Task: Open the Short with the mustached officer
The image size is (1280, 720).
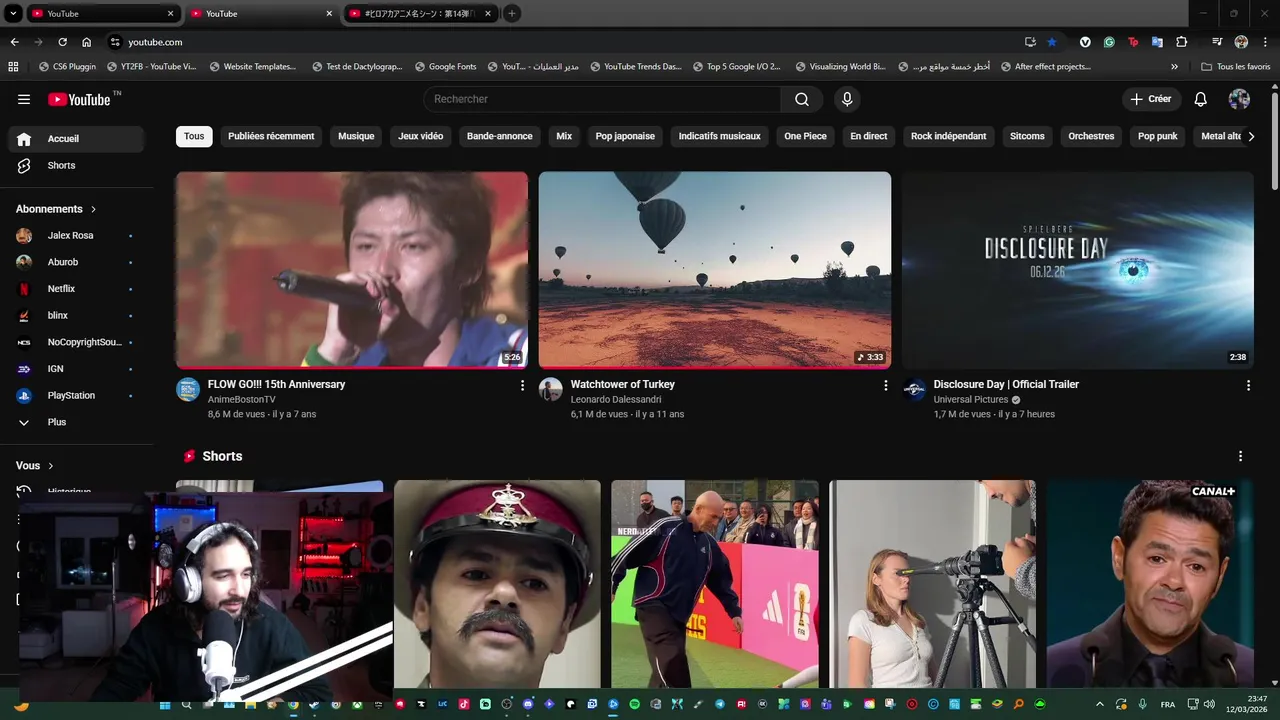Action: [497, 584]
